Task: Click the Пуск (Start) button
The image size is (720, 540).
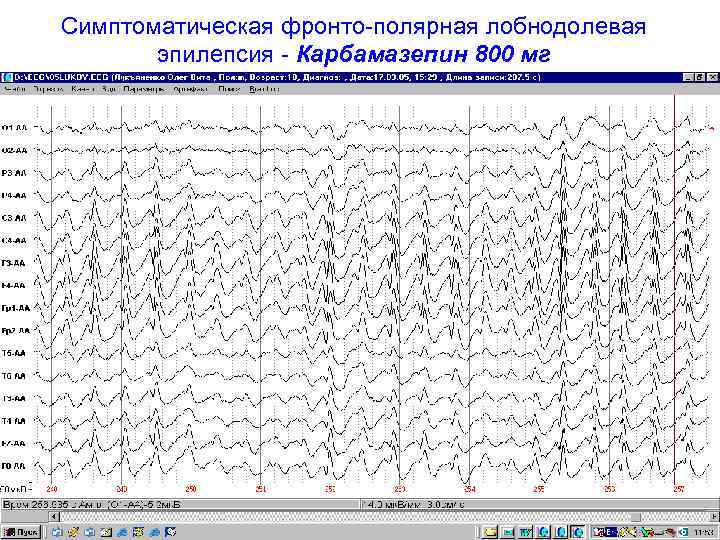Action: [21, 532]
